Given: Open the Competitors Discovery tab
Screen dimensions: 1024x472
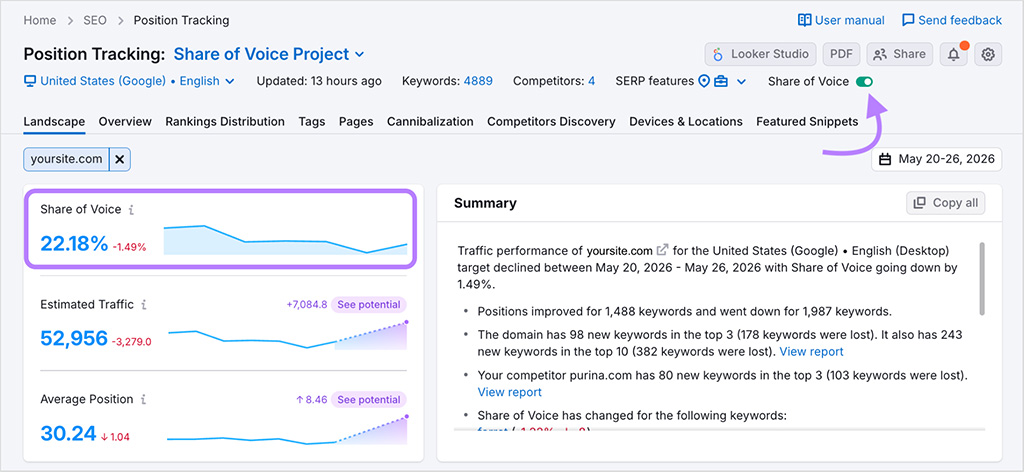Looking at the screenshot, I should click(x=551, y=121).
